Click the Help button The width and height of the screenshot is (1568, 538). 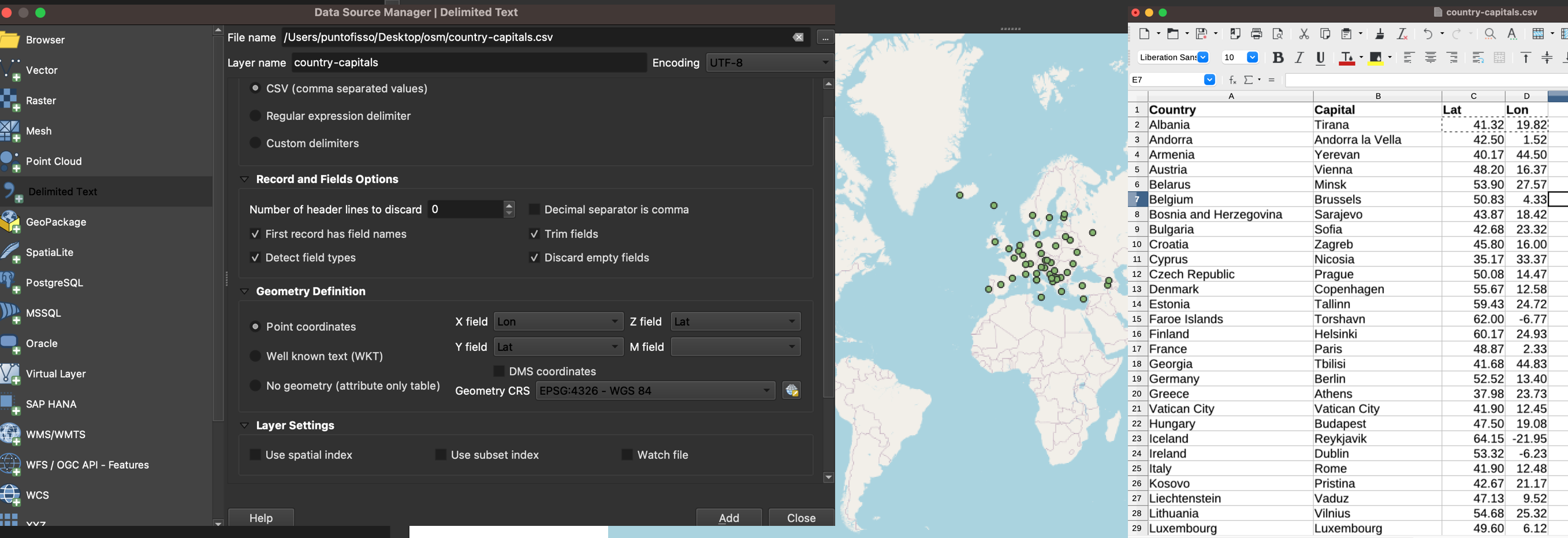(x=261, y=517)
